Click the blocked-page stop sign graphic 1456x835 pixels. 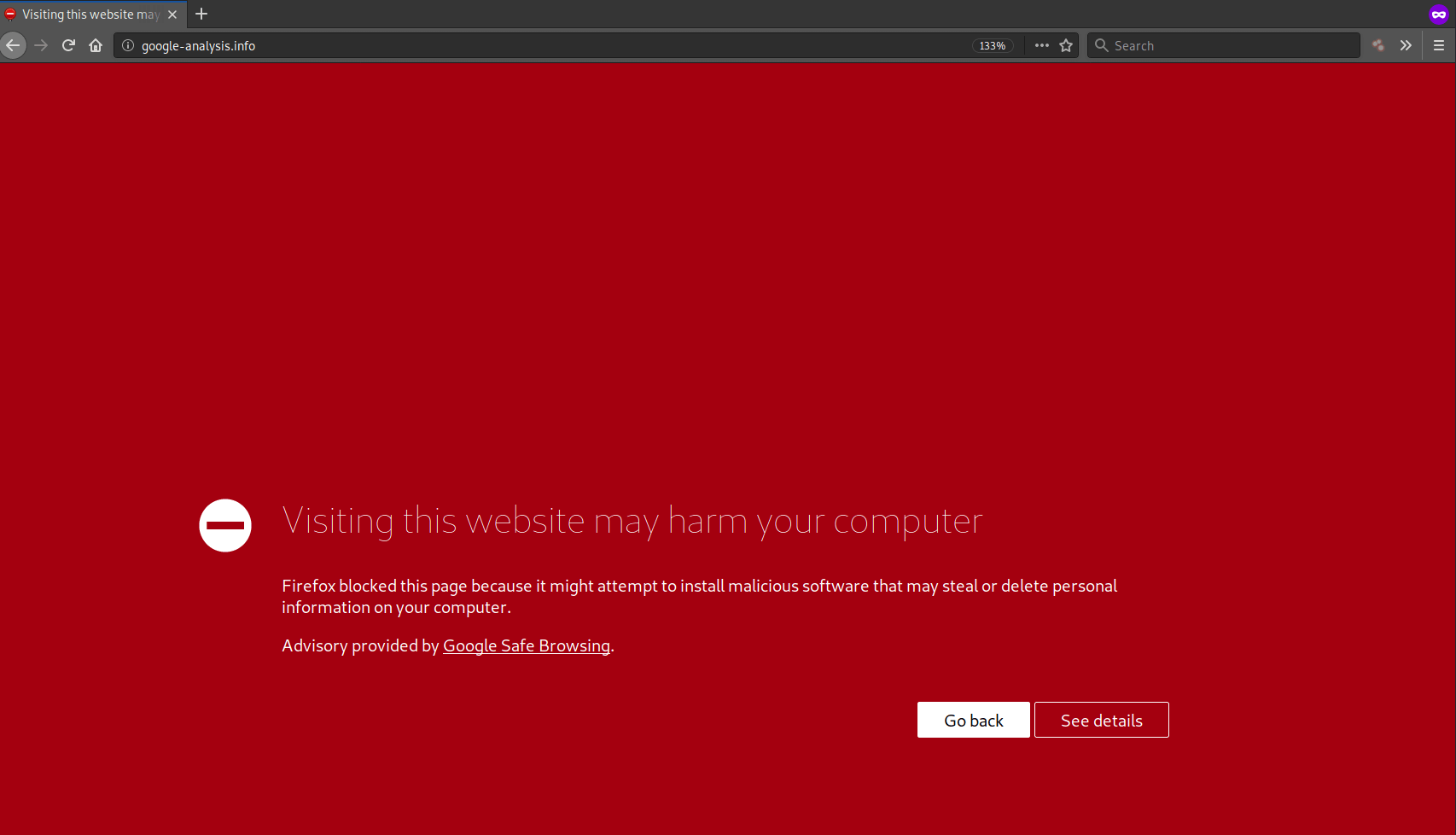[x=224, y=525]
